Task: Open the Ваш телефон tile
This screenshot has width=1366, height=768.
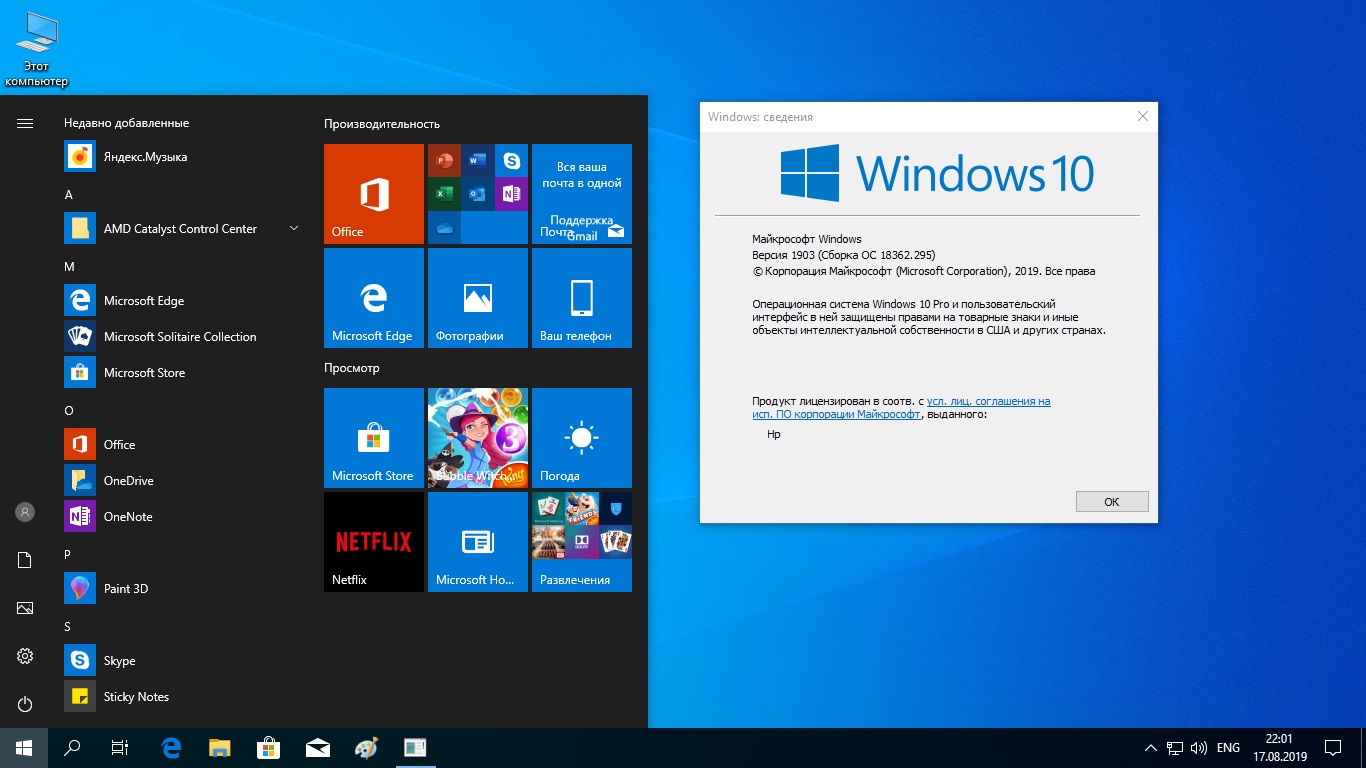Action: [x=582, y=298]
